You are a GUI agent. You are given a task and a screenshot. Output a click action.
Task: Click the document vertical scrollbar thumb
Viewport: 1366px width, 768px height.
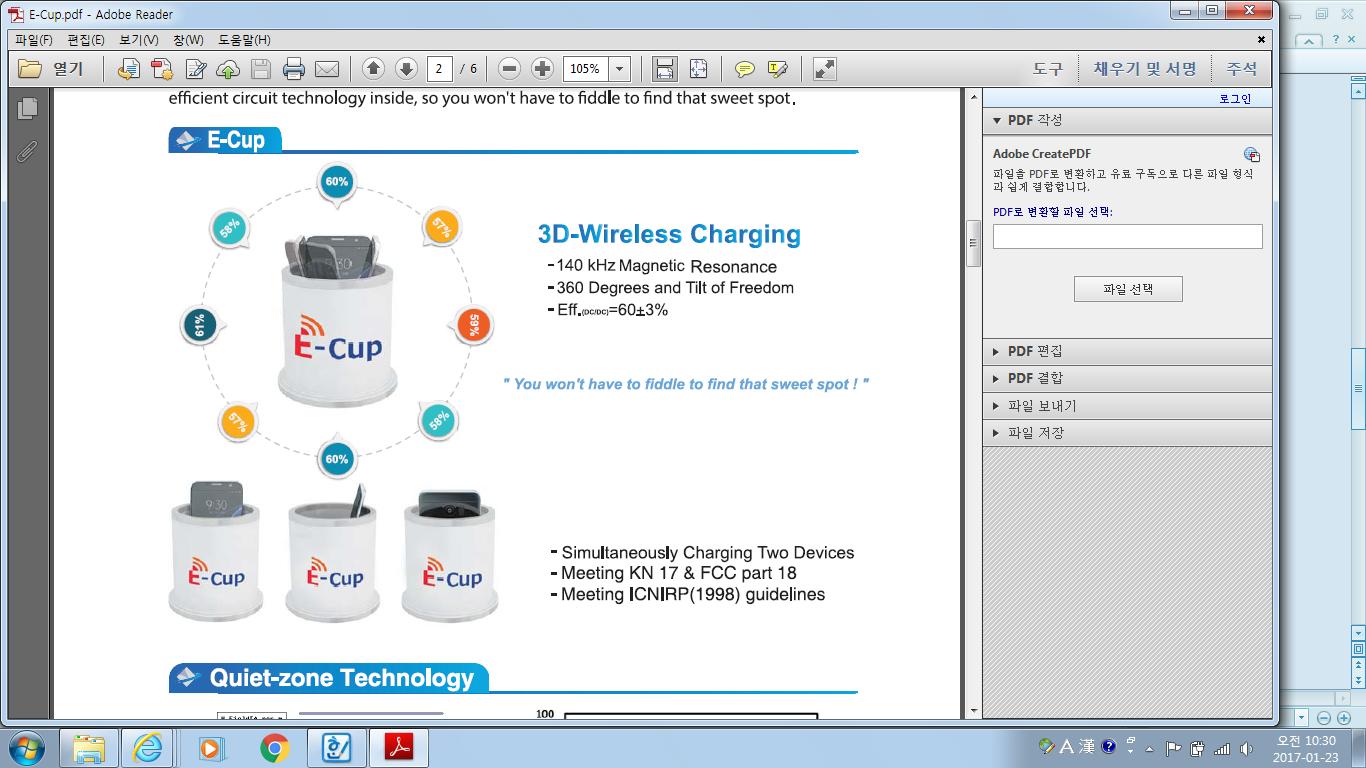(x=973, y=244)
